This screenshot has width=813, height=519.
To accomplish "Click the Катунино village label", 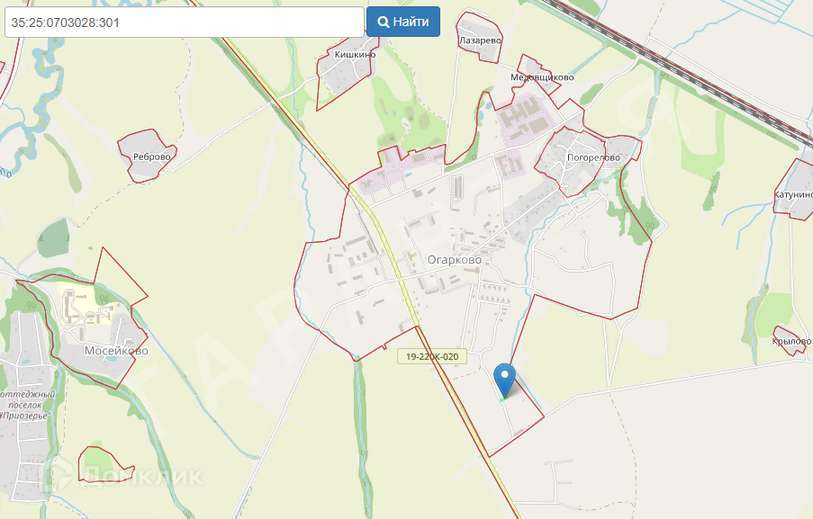I will click(793, 194).
